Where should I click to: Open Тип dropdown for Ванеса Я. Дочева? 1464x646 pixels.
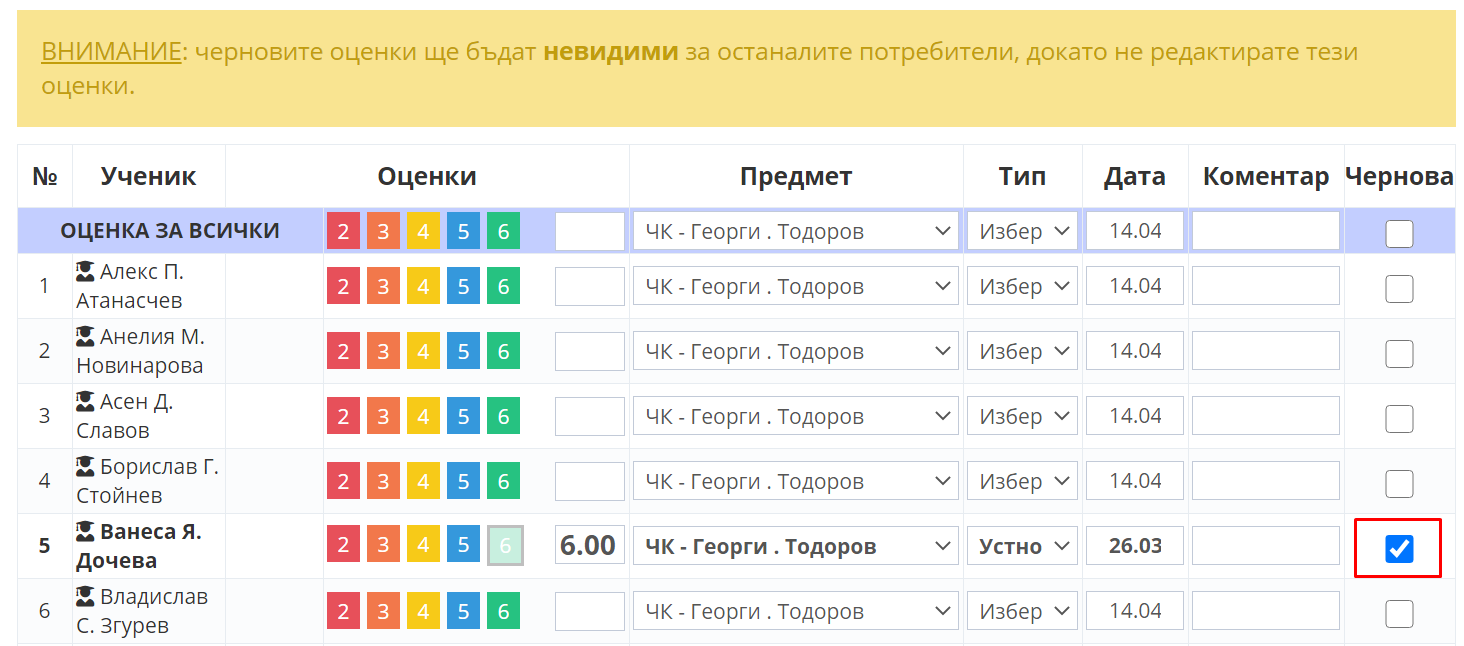pos(1022,547)
